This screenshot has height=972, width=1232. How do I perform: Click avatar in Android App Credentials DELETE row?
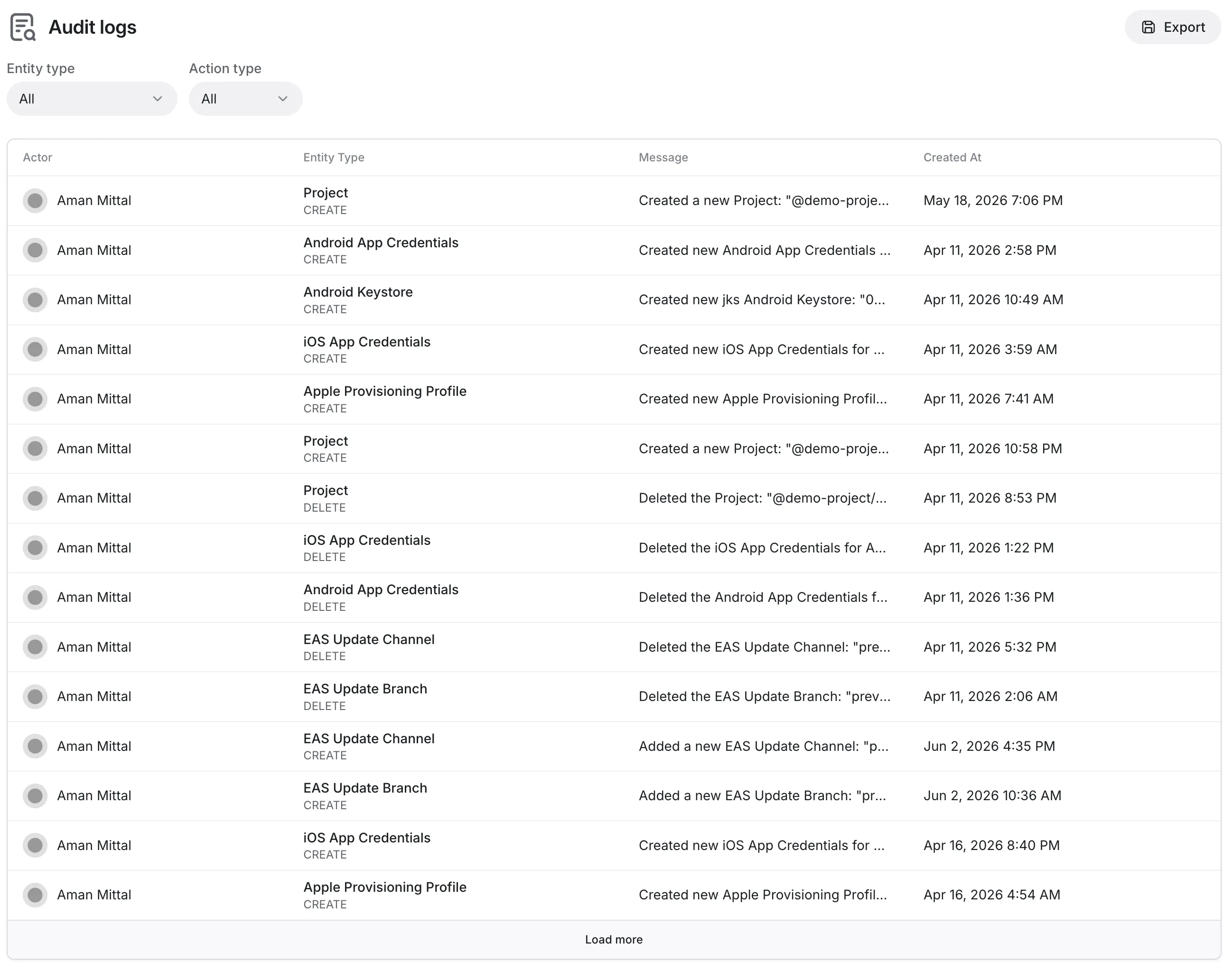point(35,598)
